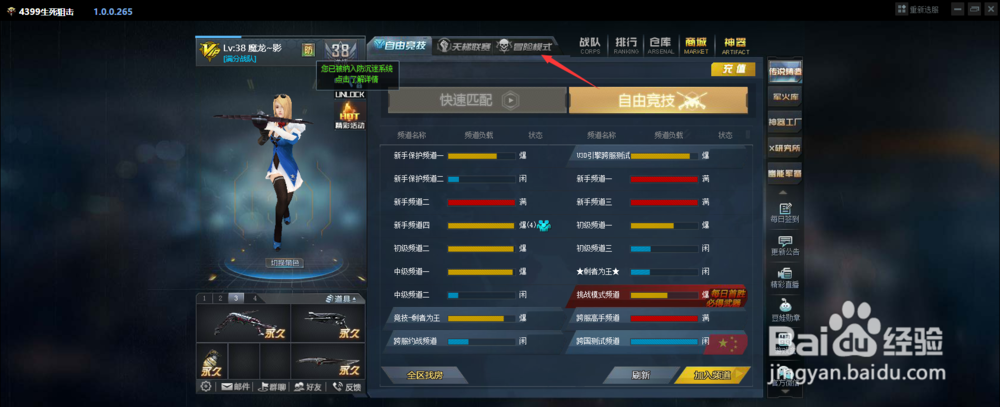The width and height of the screenshot is (1000, 407).
Task: Open the 重新选服 server reselect menu
Action: 917,9
